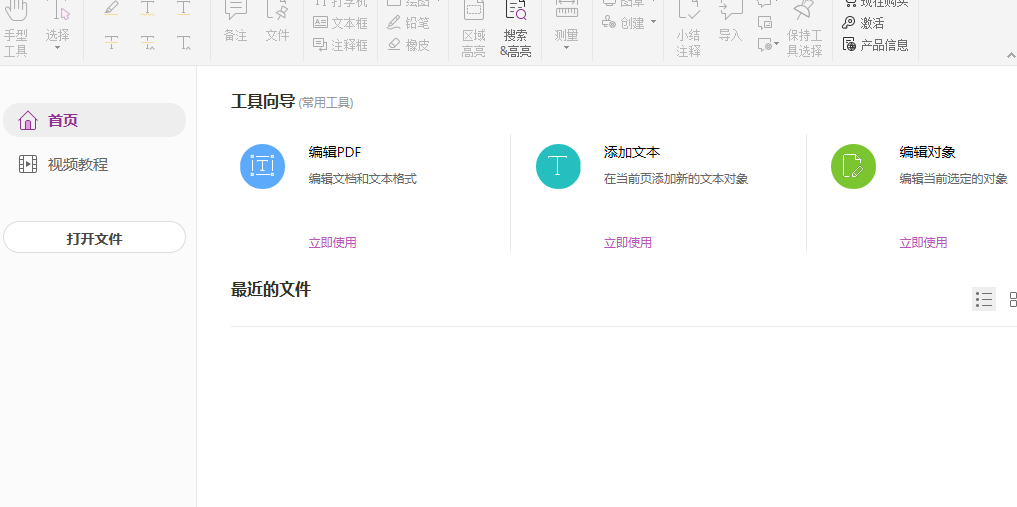
Task: Add a 备注 note comment
Action: [x=235, y=22]
